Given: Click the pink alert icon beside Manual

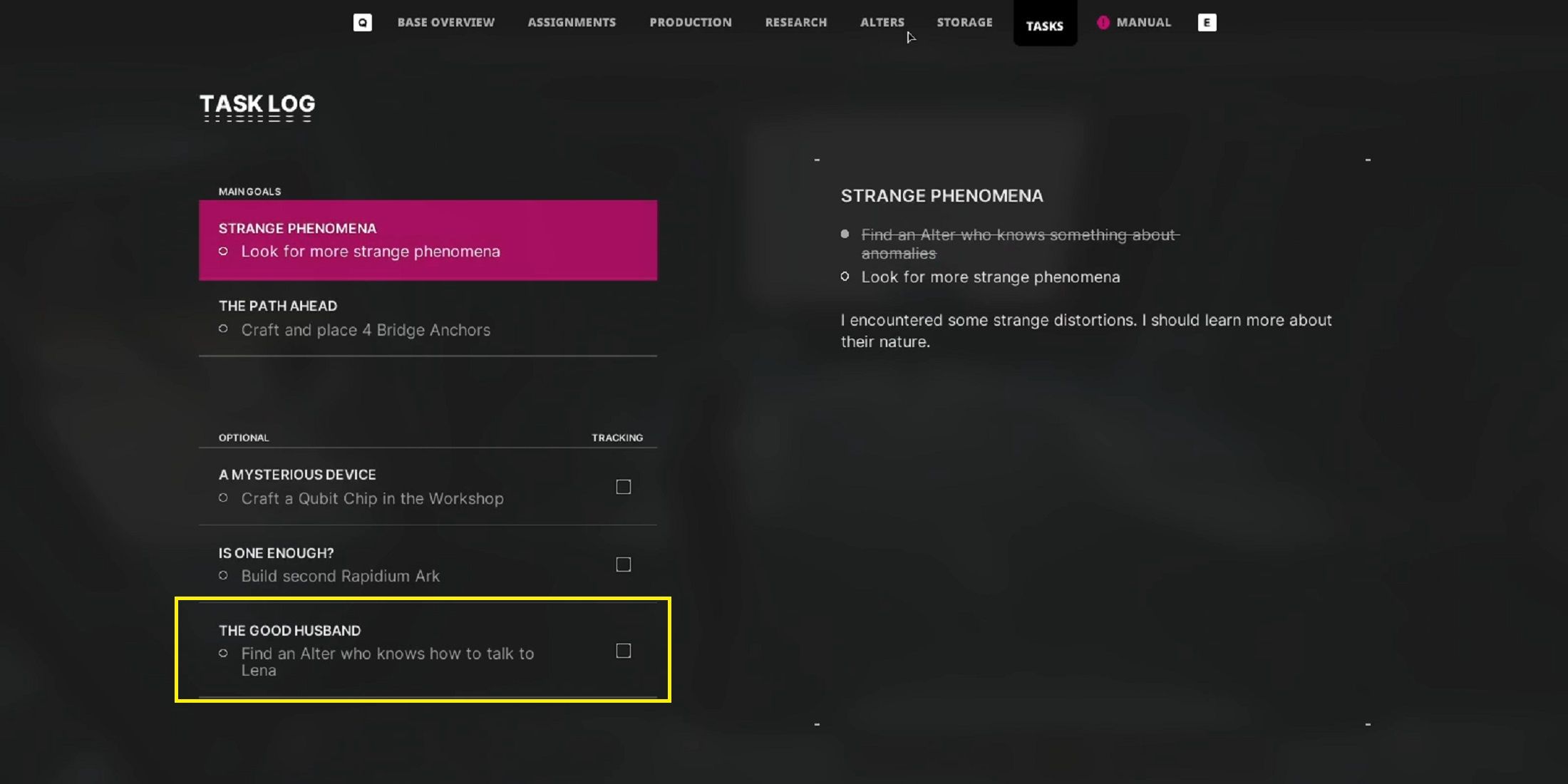Looking at the screenshot, I should [1103, 23].
